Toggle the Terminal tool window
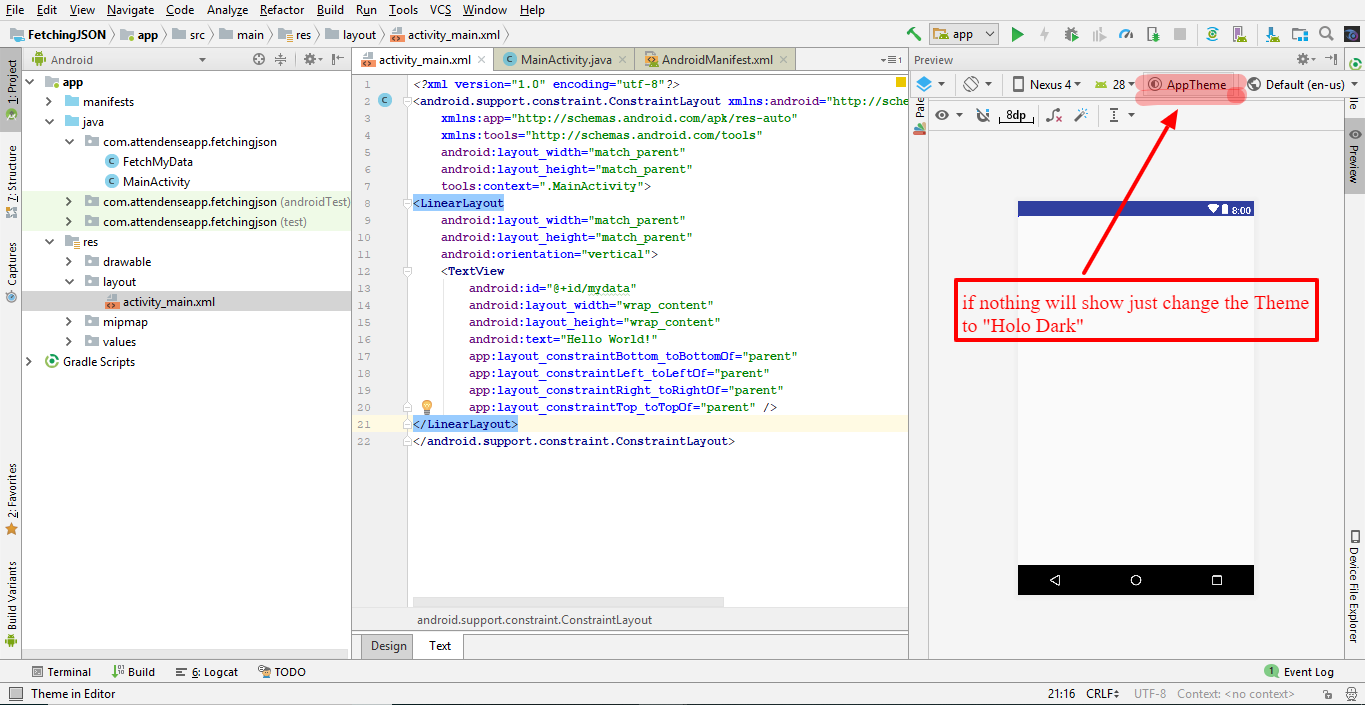The width and height of the screenshot is (1365, 705). (x=61, y=672)
